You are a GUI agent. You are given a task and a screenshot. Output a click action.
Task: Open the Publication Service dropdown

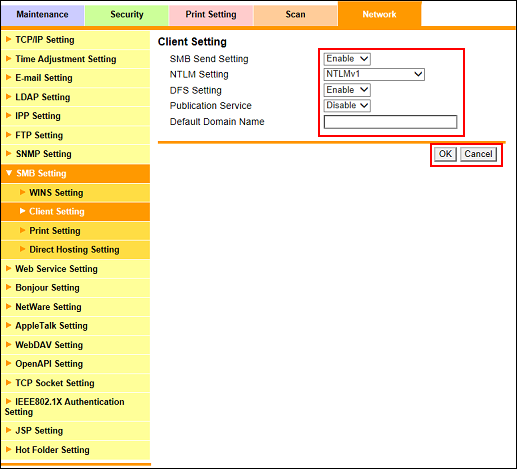tap(347, 105)
